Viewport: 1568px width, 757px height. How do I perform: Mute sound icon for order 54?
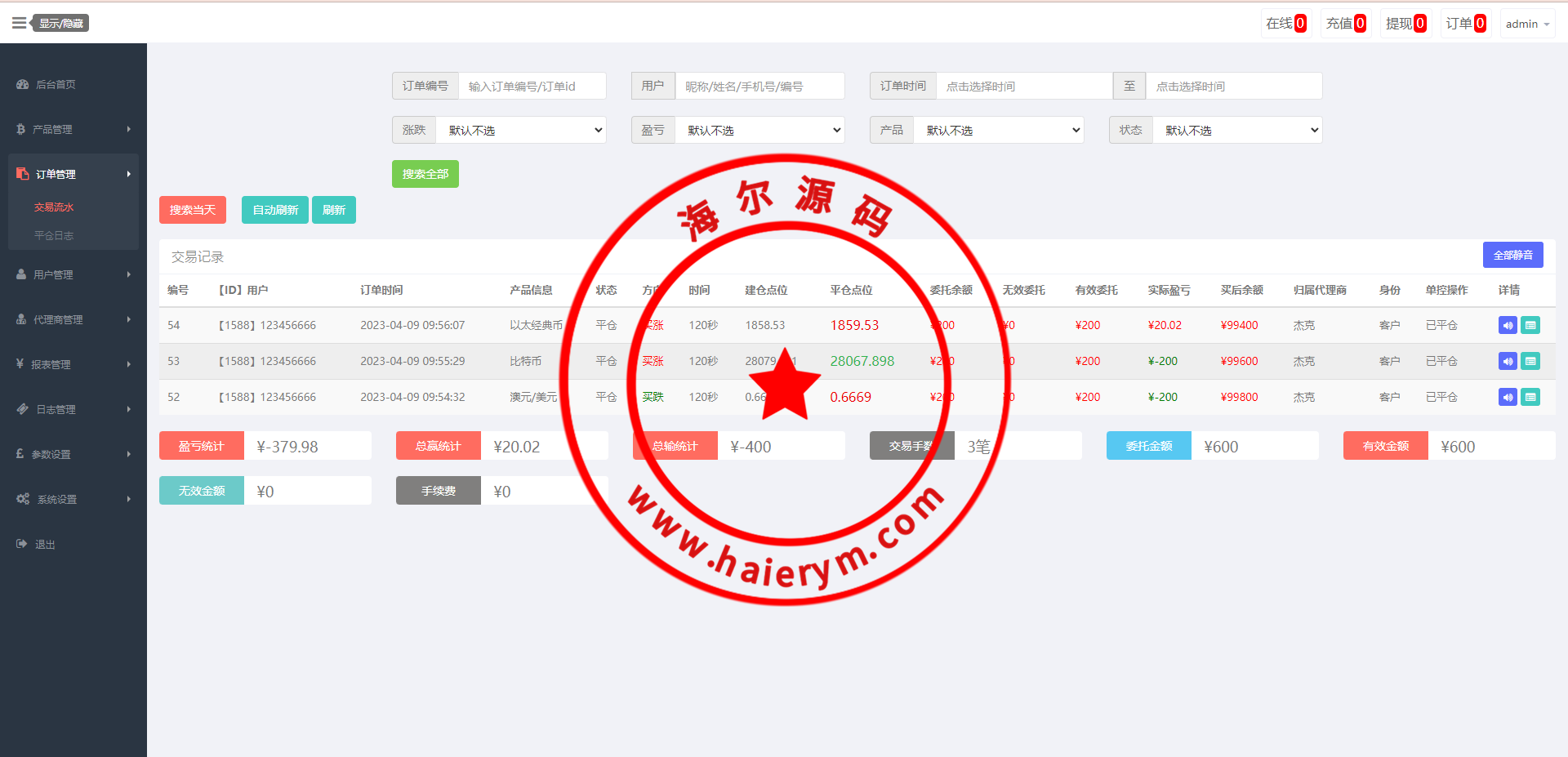[1508, 325]
